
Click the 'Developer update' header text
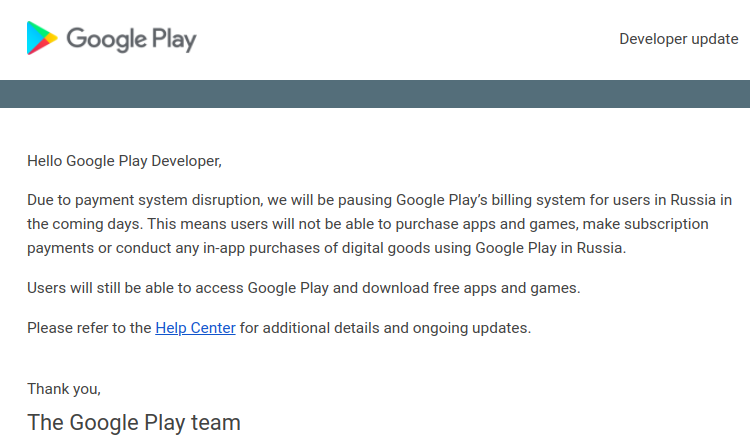pos(679,39)
